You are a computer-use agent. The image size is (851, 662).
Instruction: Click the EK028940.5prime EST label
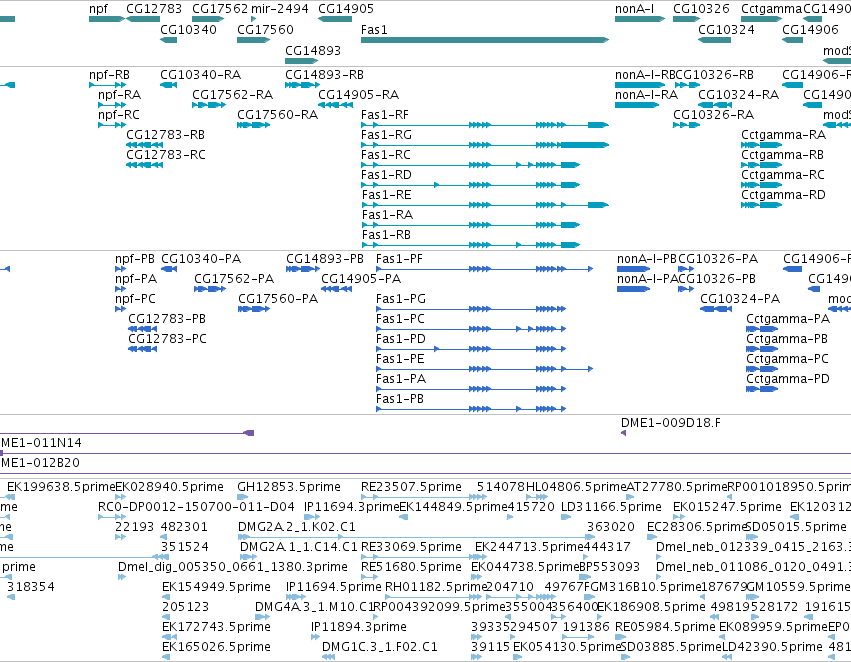pos(169,487)
